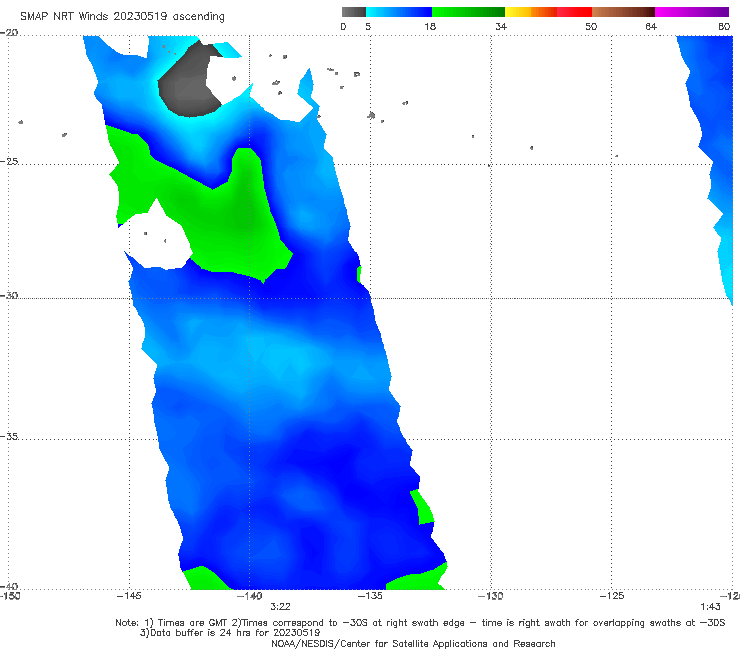Click the swath time '3:22'
Viewport: 740px width, 650px height.
point(280,607)
